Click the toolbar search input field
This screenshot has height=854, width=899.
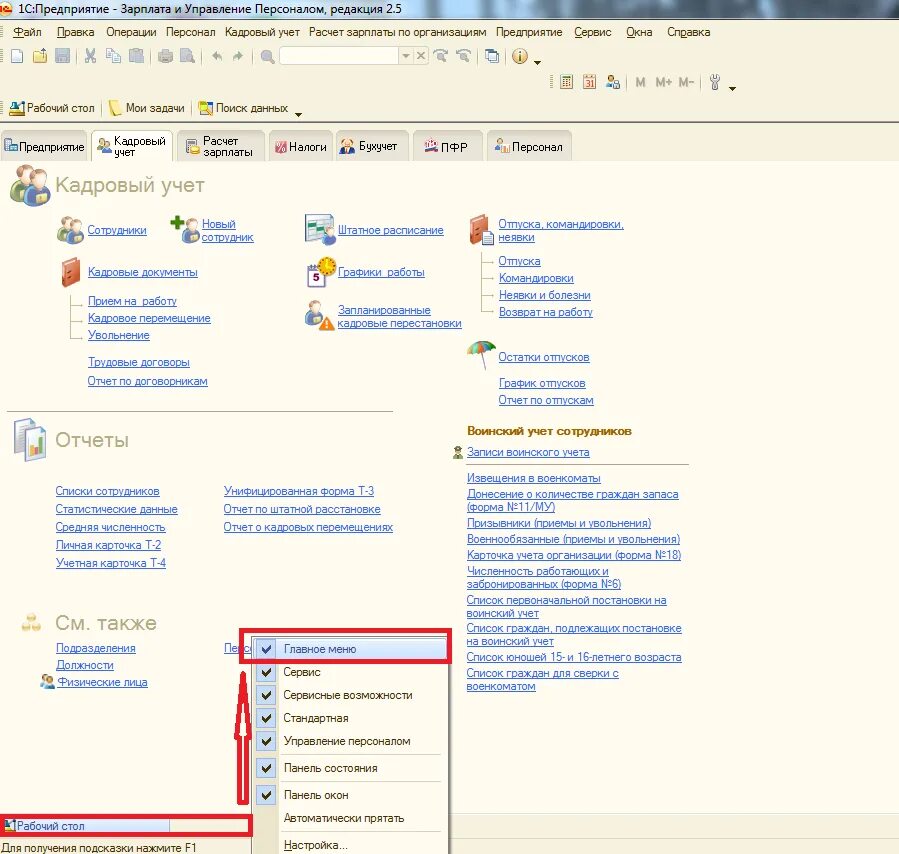pos(339,56)
